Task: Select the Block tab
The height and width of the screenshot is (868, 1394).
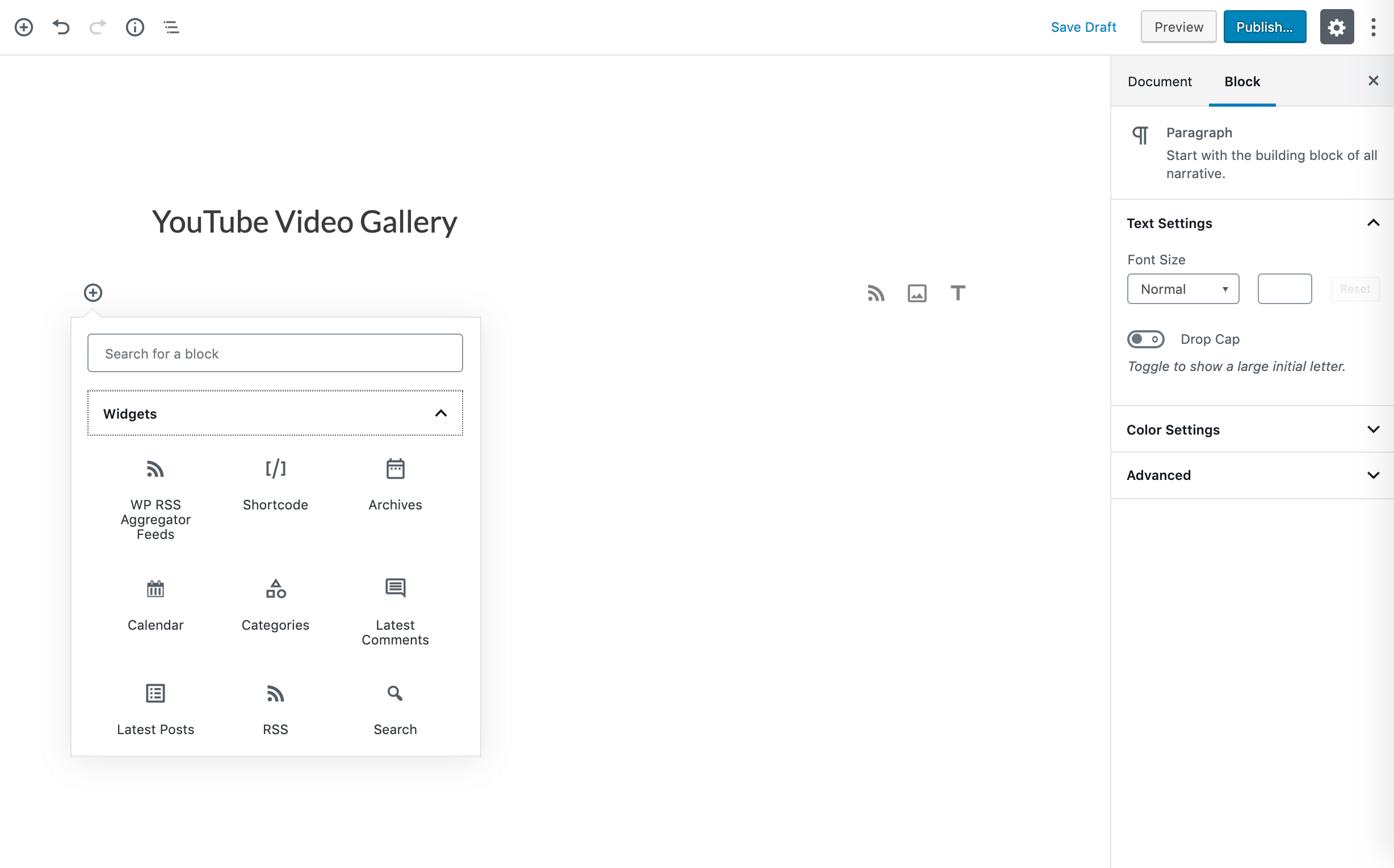Action: 1242,82
